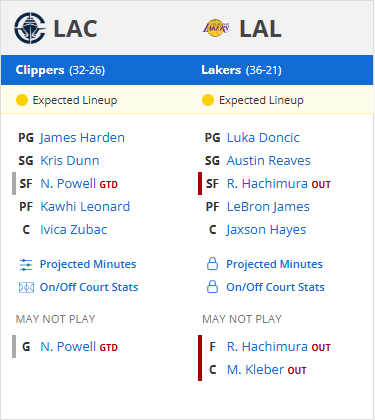Select Kawhi Leonard in the Clippers lineup

tap(85, 207)
